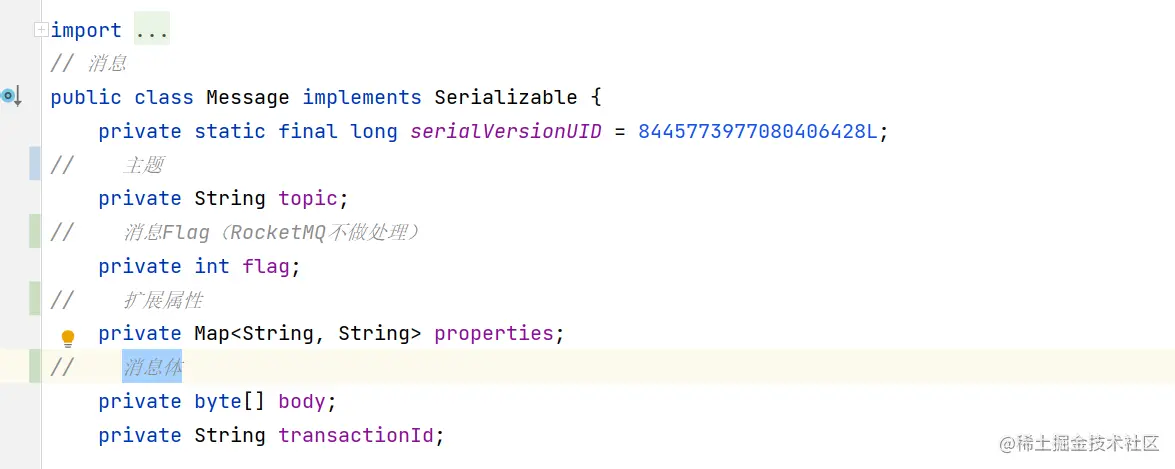Click the transactionId field identifier

(356, 435)
